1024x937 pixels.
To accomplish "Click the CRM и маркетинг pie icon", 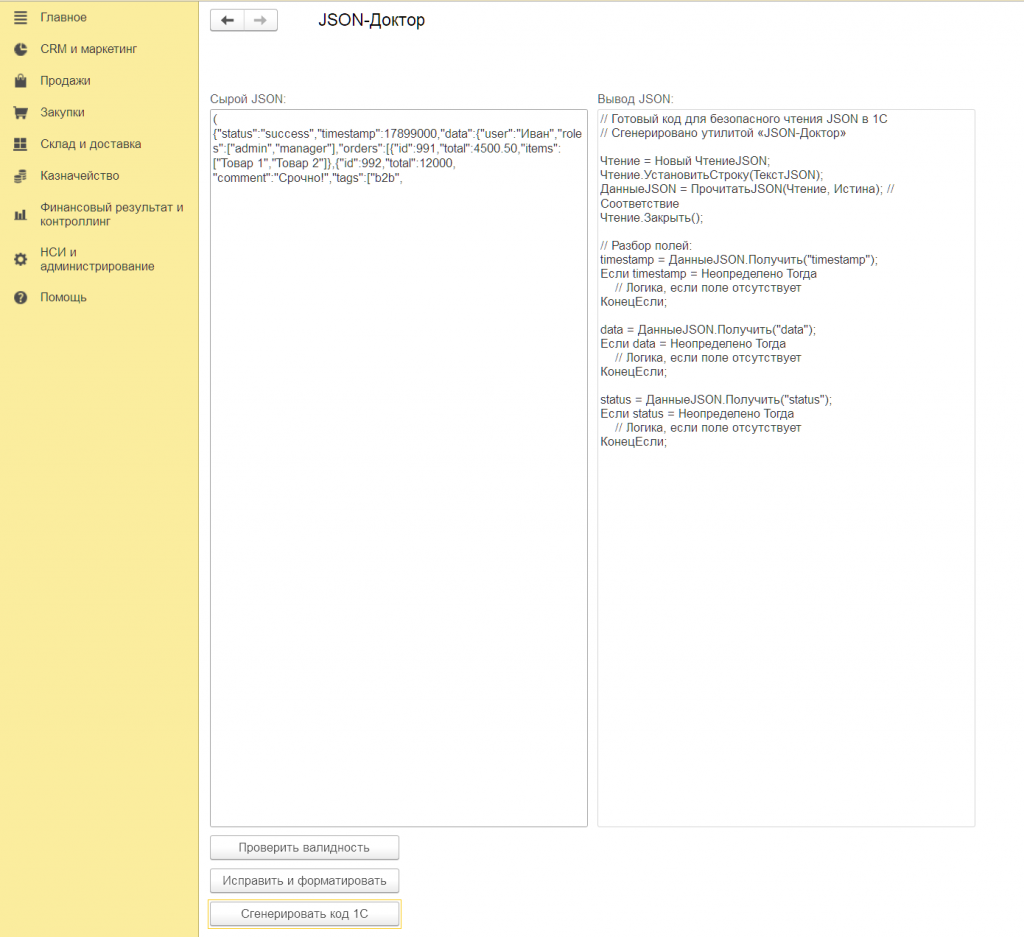I will pos(20,49).
